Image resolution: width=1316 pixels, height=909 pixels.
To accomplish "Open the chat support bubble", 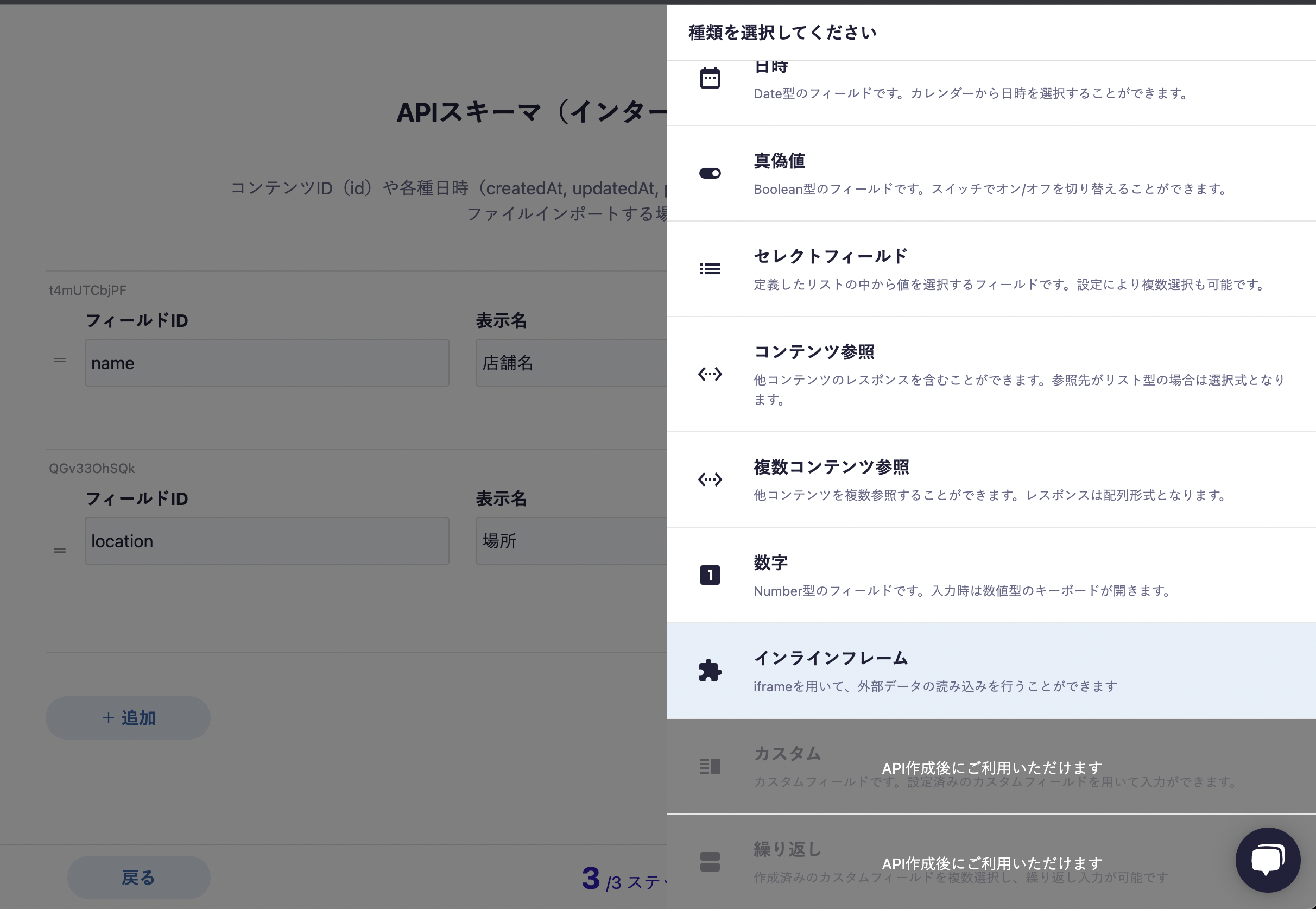I will point(1268,860).
